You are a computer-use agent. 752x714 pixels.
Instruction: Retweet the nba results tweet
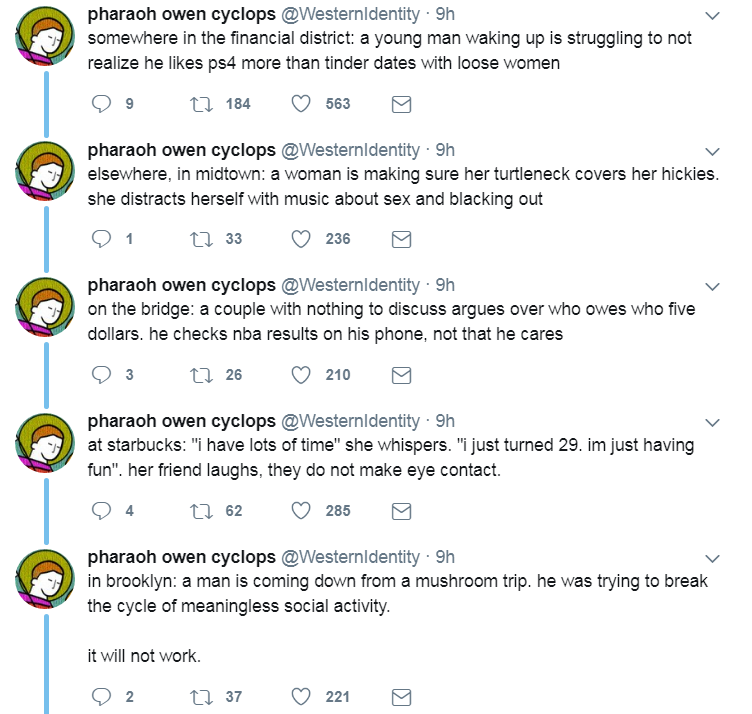198,375
